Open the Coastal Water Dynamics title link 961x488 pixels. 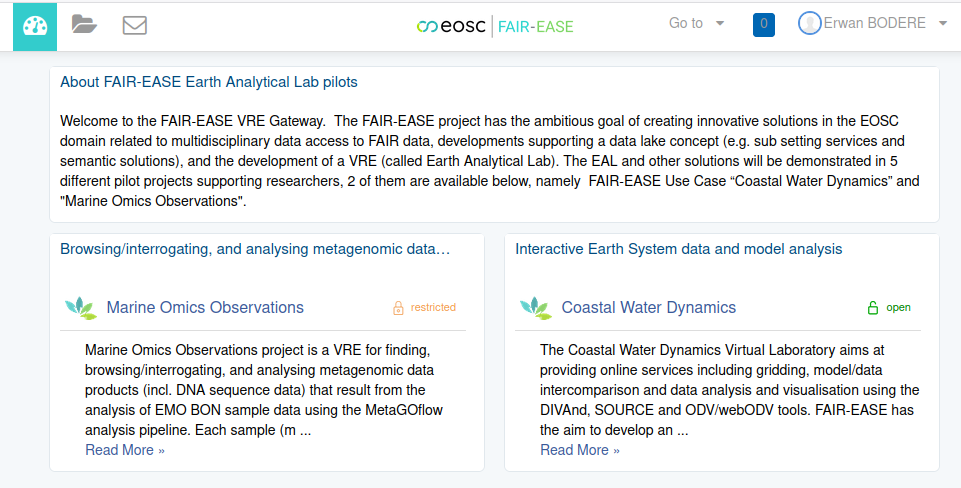click(648, 307)
